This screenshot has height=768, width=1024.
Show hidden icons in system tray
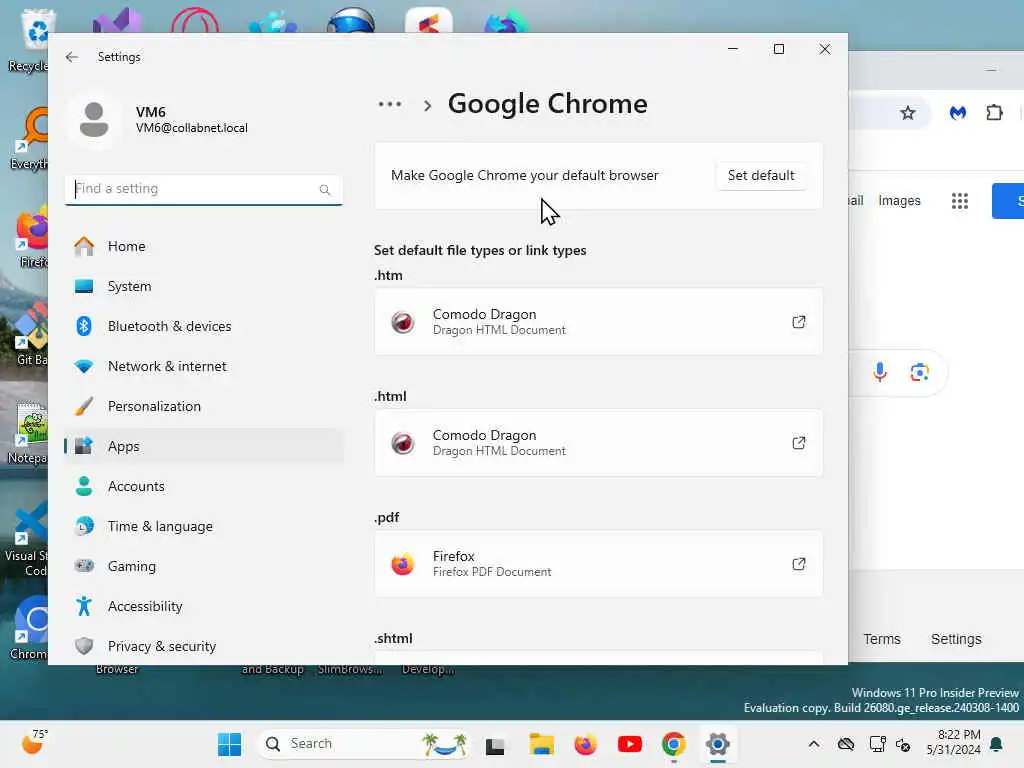814,744
